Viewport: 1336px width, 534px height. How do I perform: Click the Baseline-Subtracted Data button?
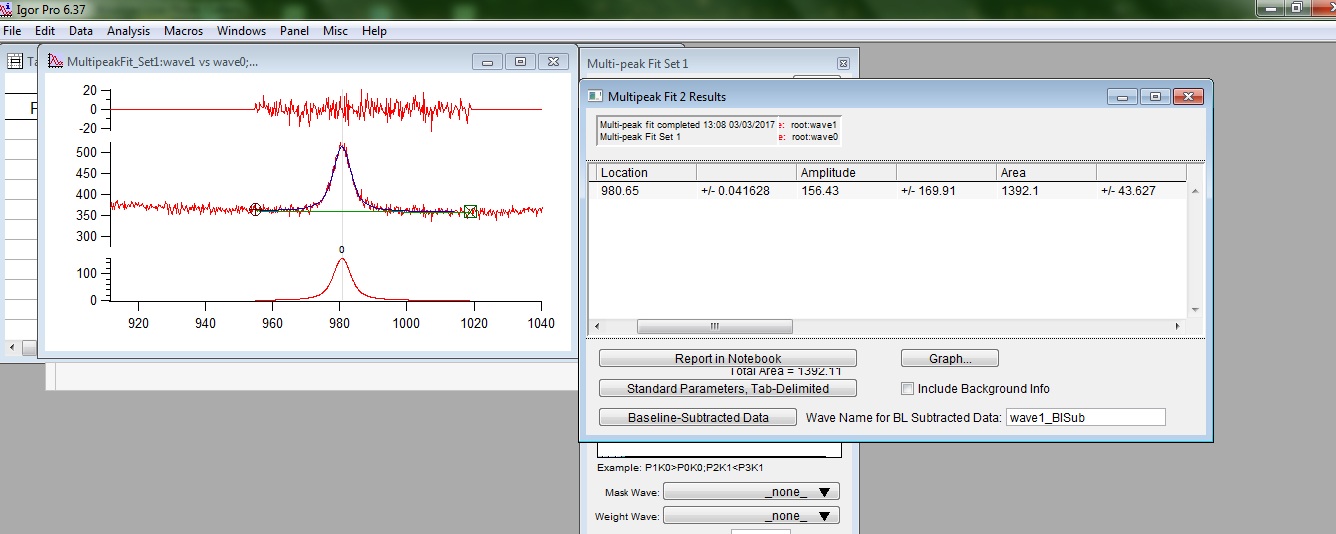pos(698,417)
